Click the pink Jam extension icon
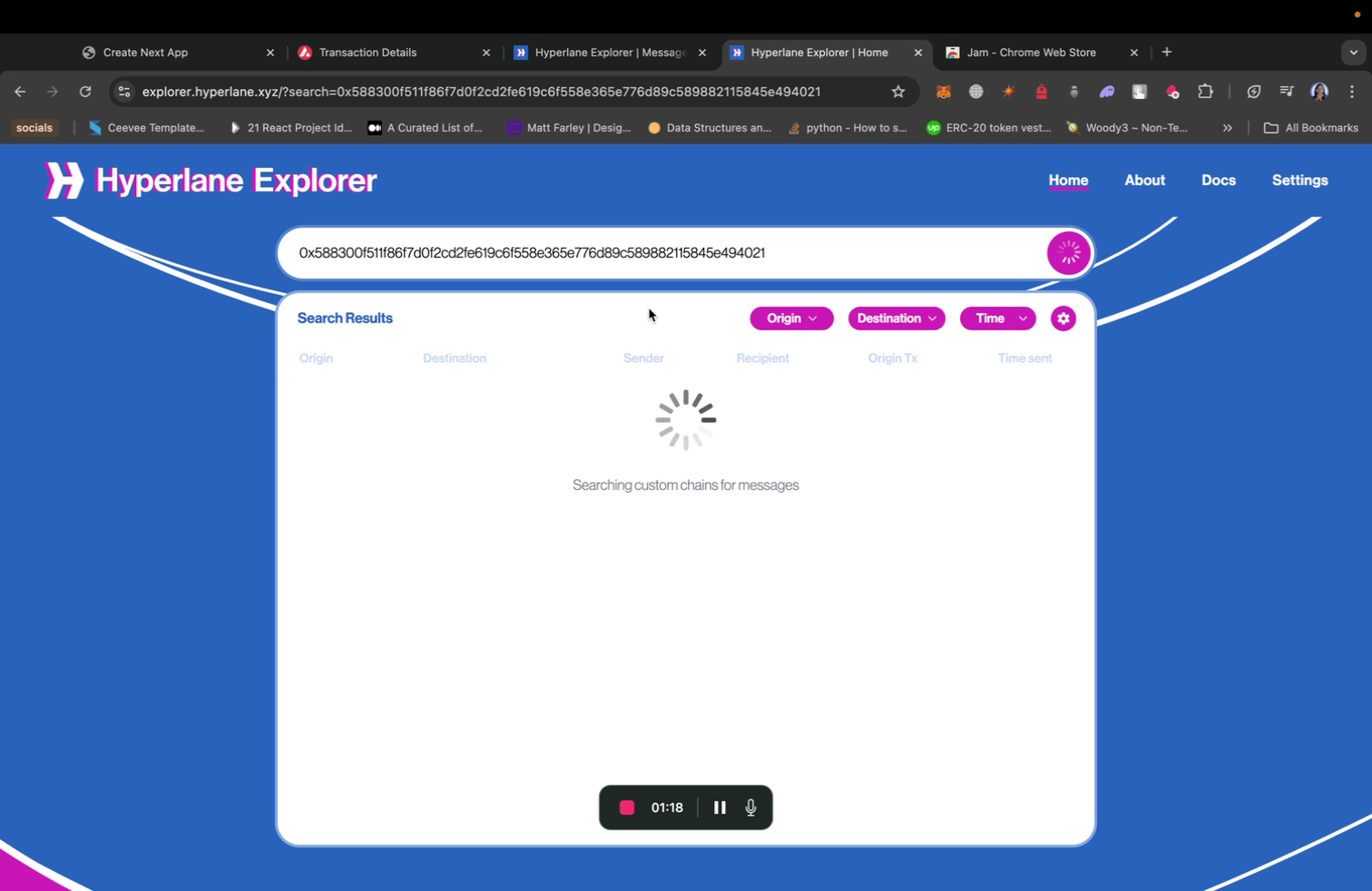1372x891 pixels. tap(1172, 92)
